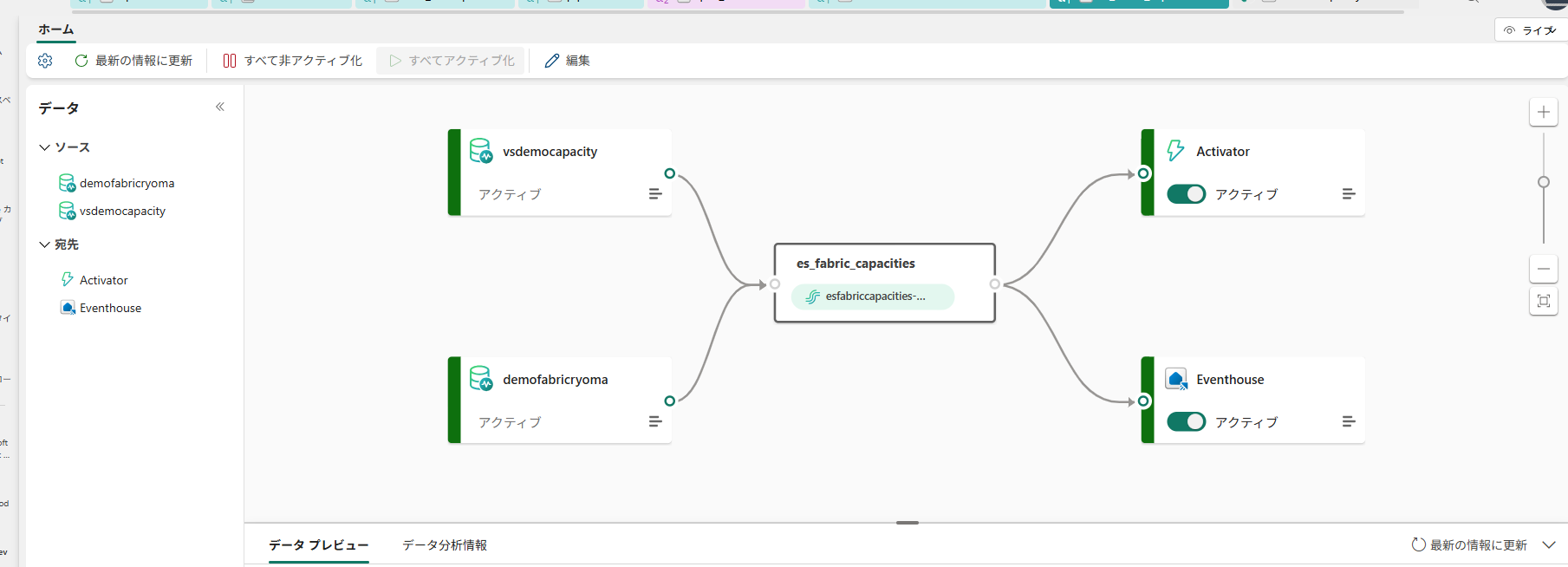Open the details menu of the Activator node

1349,194
